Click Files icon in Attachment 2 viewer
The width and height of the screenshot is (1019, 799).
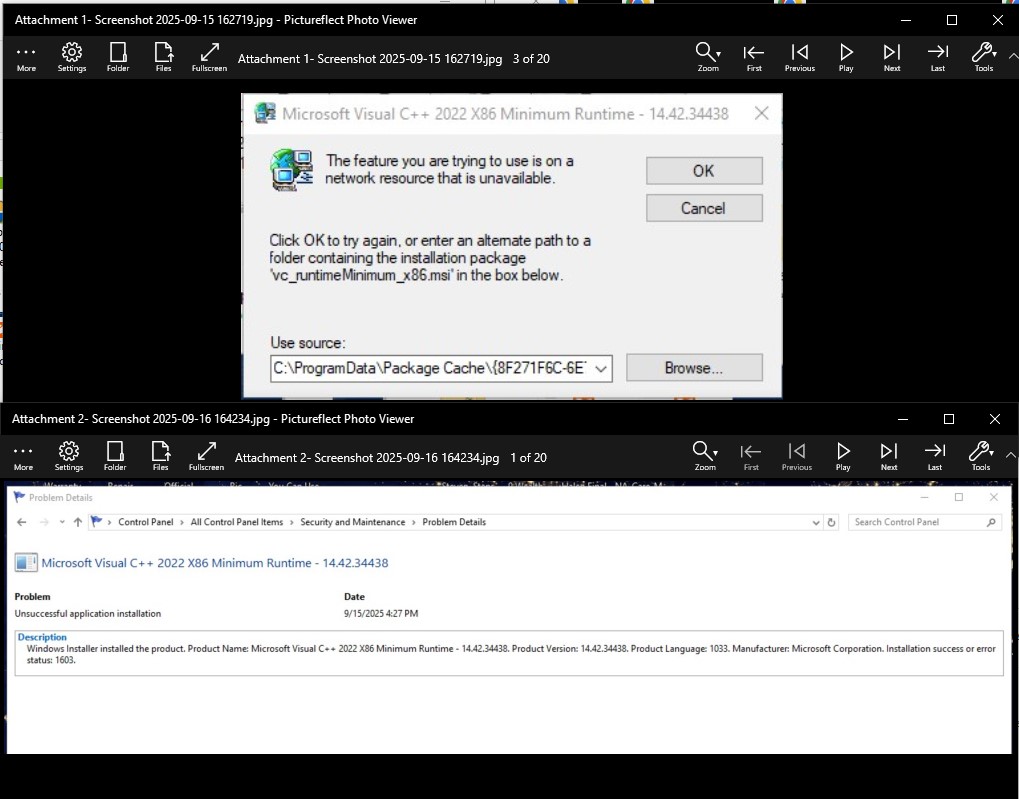(x=161, y=457)
